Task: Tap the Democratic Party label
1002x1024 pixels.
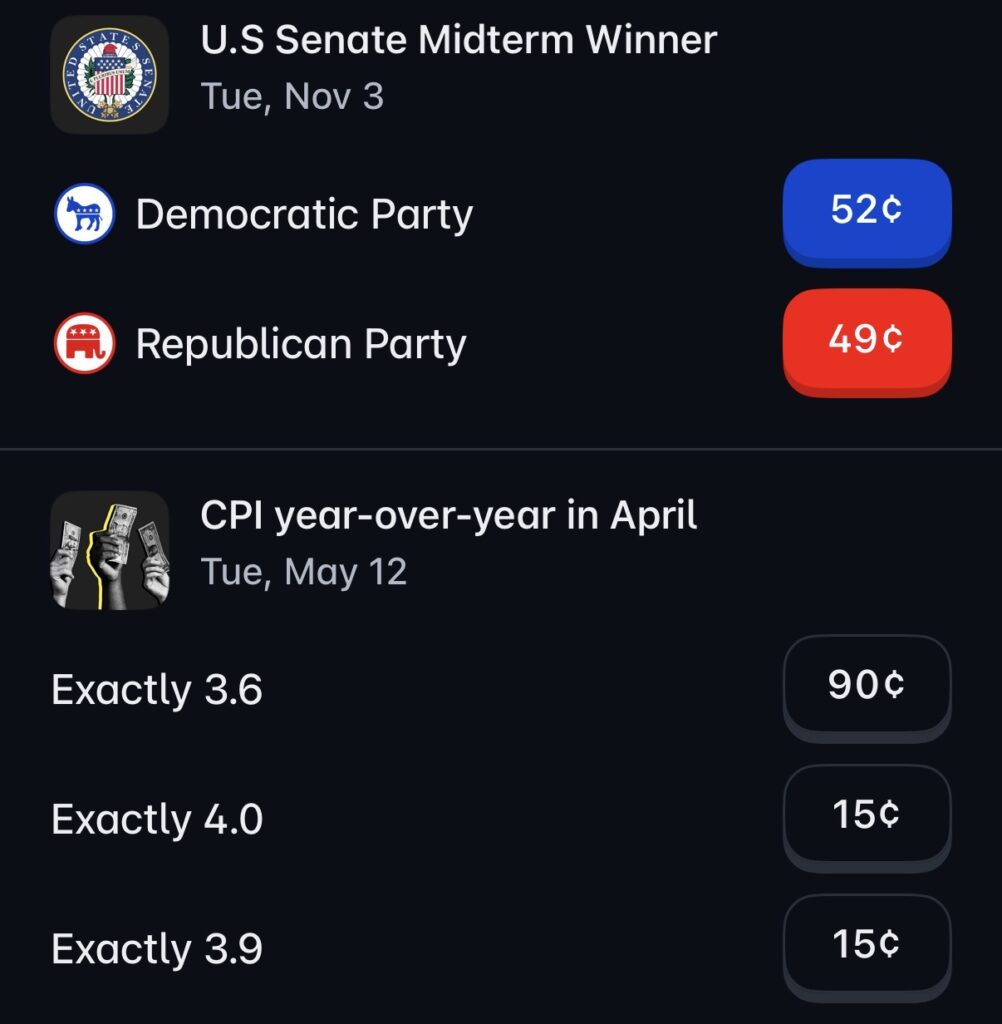Action: (304, 215)
